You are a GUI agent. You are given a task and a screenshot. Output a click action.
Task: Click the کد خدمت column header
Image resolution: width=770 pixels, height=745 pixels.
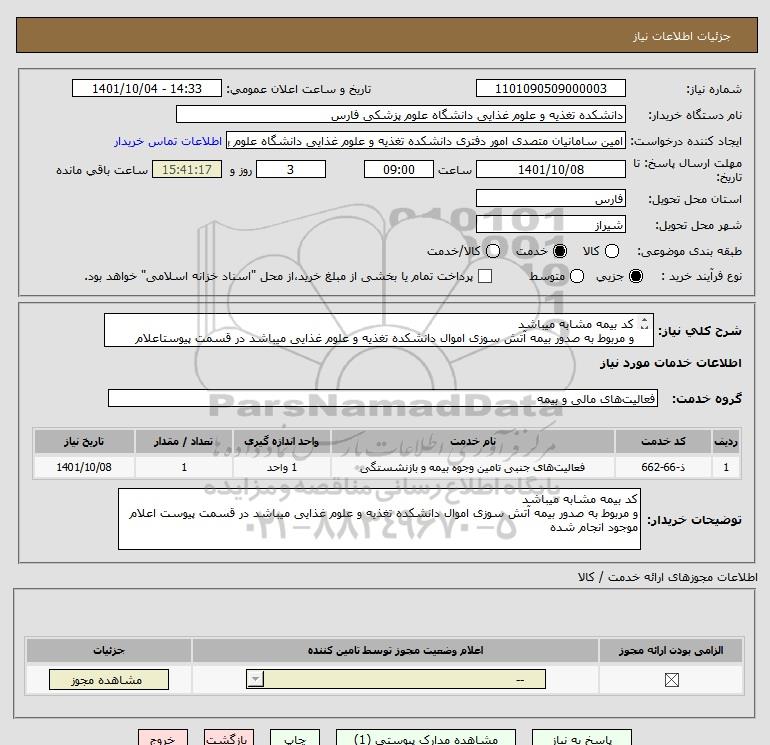click(662, 441)
